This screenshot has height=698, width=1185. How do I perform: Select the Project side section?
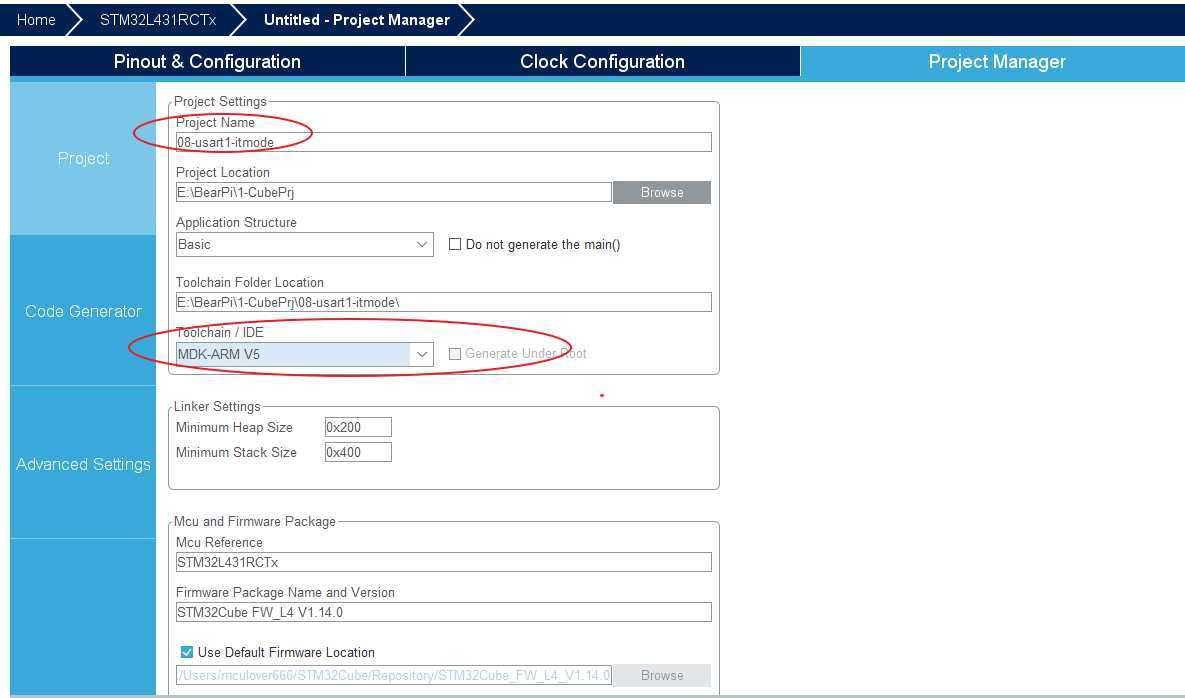83,158
